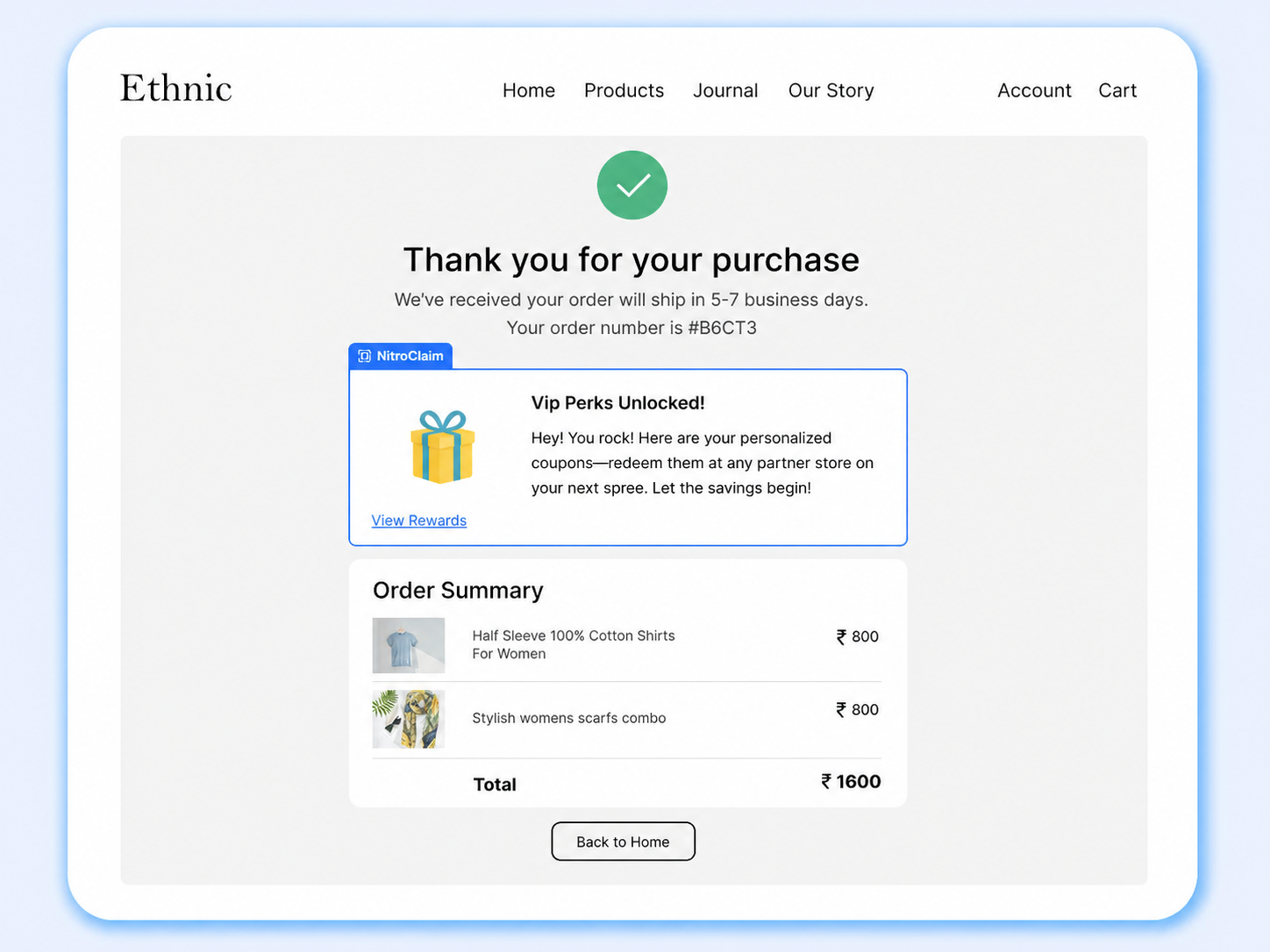This screenshot has height=952, width=1270.
Task: Click the Vip Perks Unlocked heading
Action: (617, 402)
